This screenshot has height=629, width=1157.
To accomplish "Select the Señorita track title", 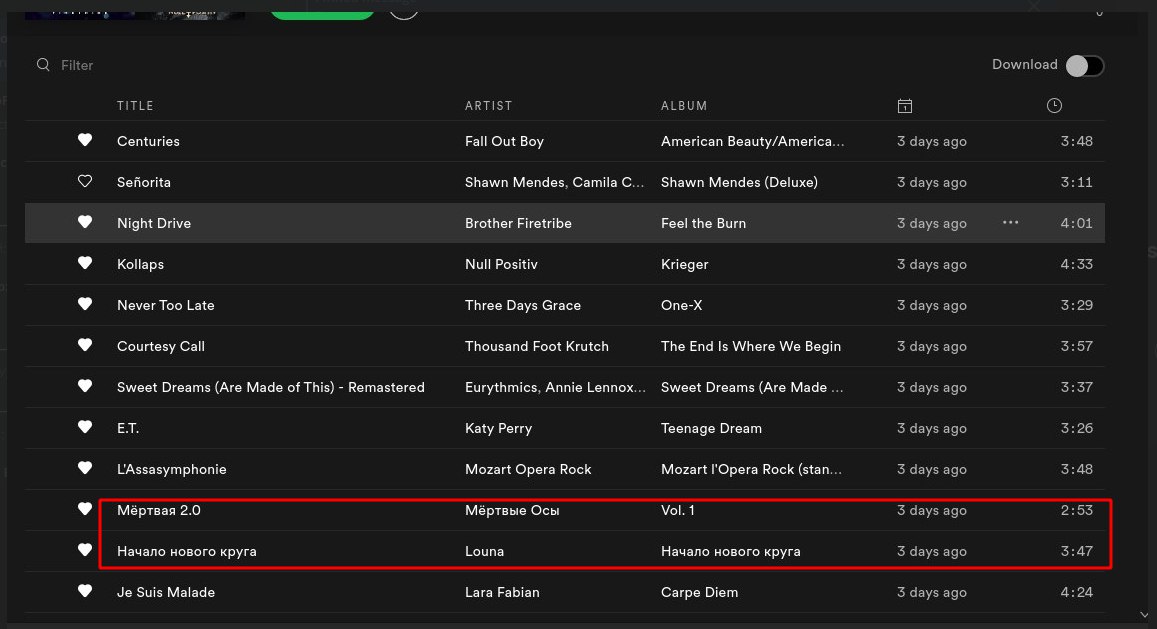I will tap(143, 182).
